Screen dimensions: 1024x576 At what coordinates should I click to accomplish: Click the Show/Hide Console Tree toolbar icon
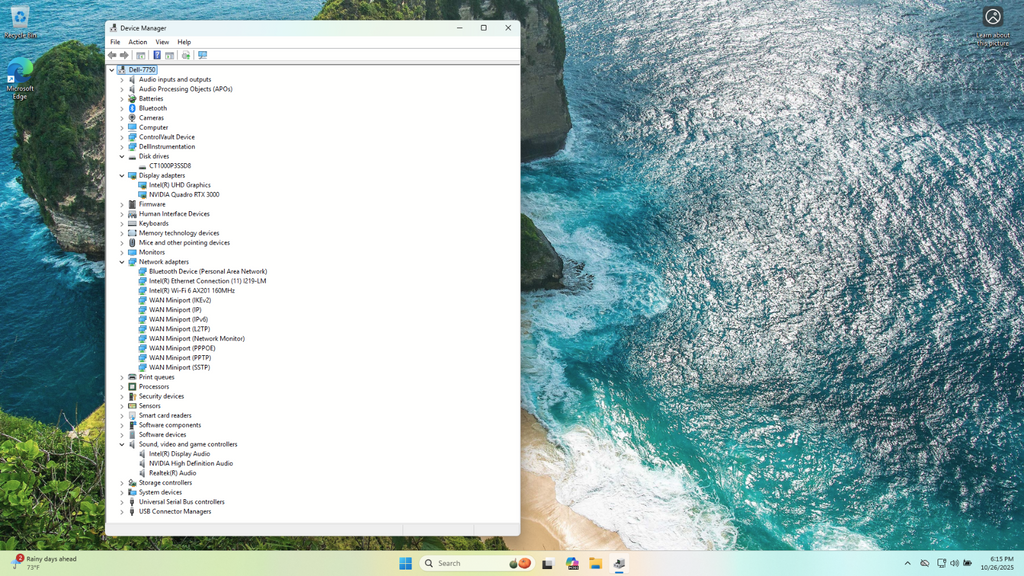click(x=141, y=55)
